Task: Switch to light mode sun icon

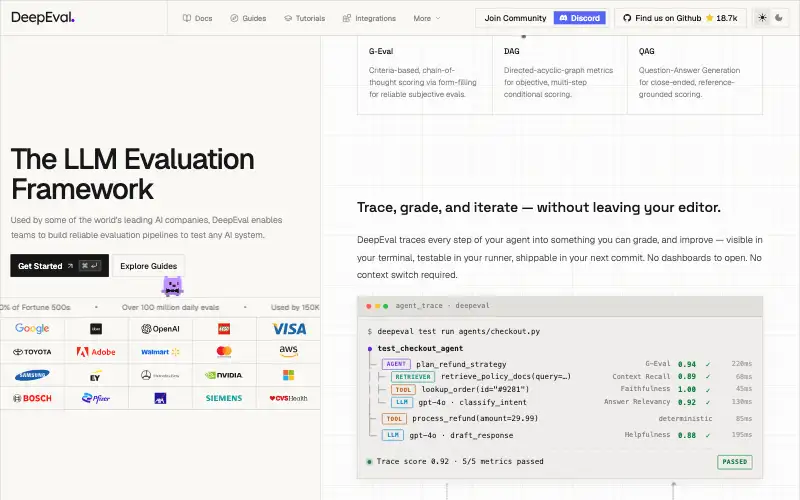Action: tap(762, 18)
